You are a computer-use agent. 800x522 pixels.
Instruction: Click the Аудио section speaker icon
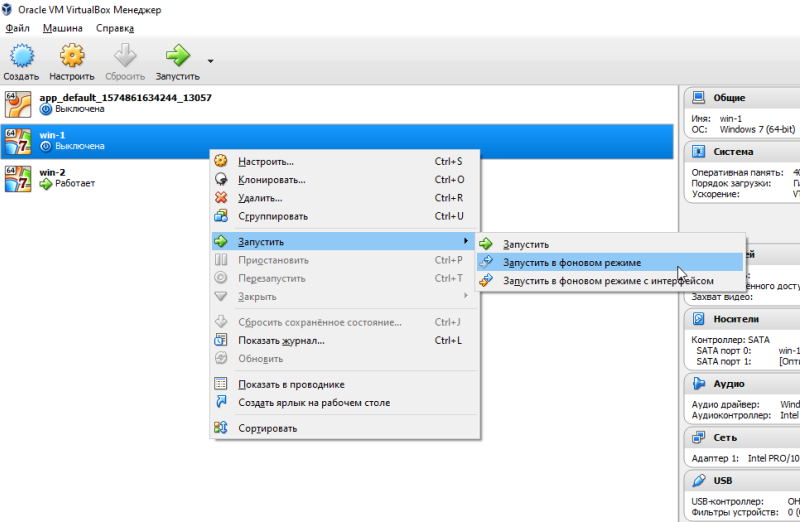pyautogui.click(x=698, y=383)
